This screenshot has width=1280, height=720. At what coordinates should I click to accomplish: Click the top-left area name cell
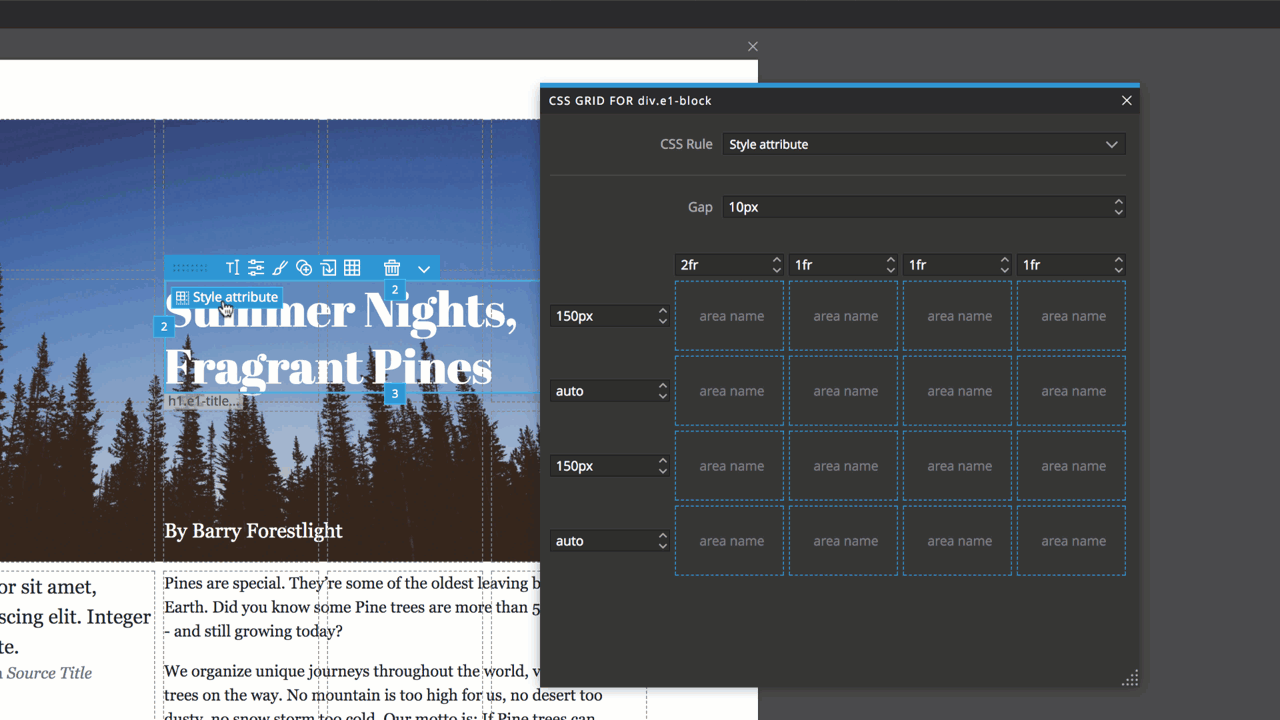click(x=729, y=315)
